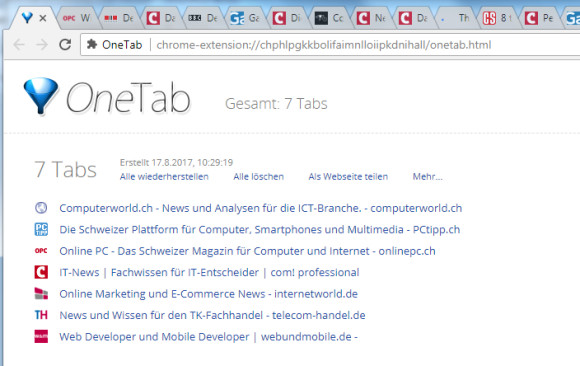Click the extension puzzle-piece icon in address bar

(x=92, y=45)
